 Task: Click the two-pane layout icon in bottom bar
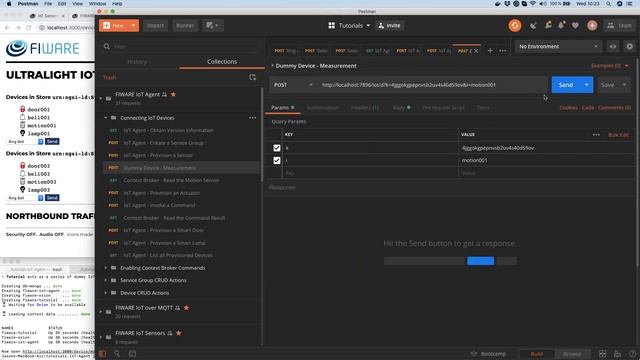pos(602,353)
